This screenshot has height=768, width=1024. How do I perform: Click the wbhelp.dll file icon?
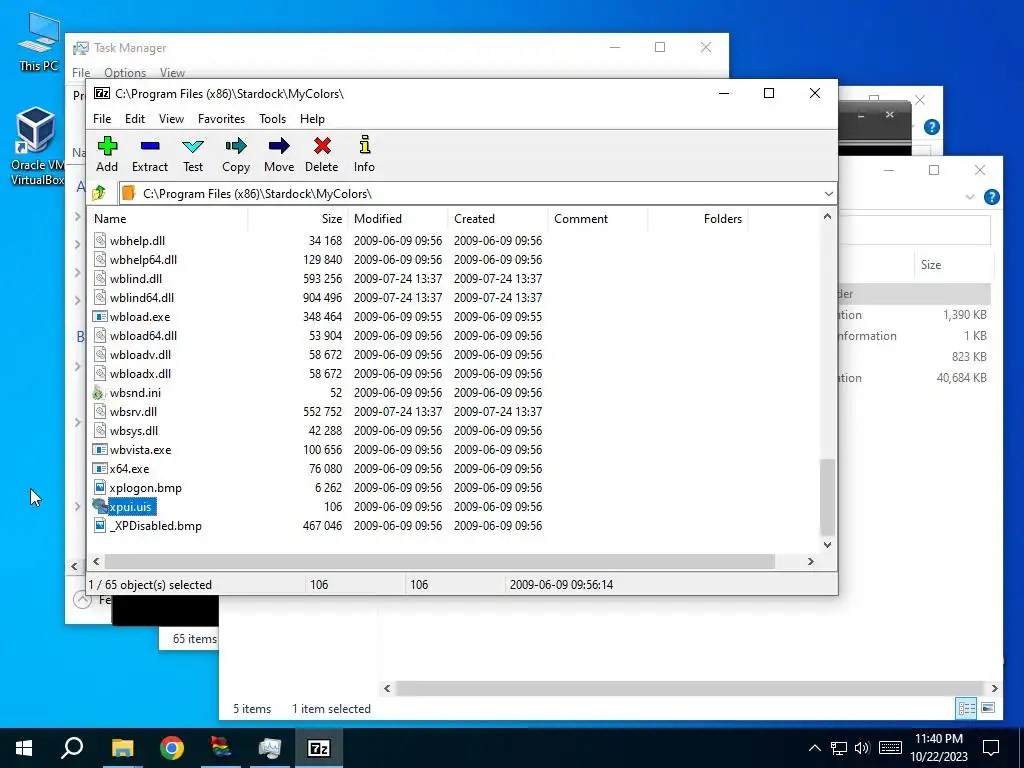99,240
